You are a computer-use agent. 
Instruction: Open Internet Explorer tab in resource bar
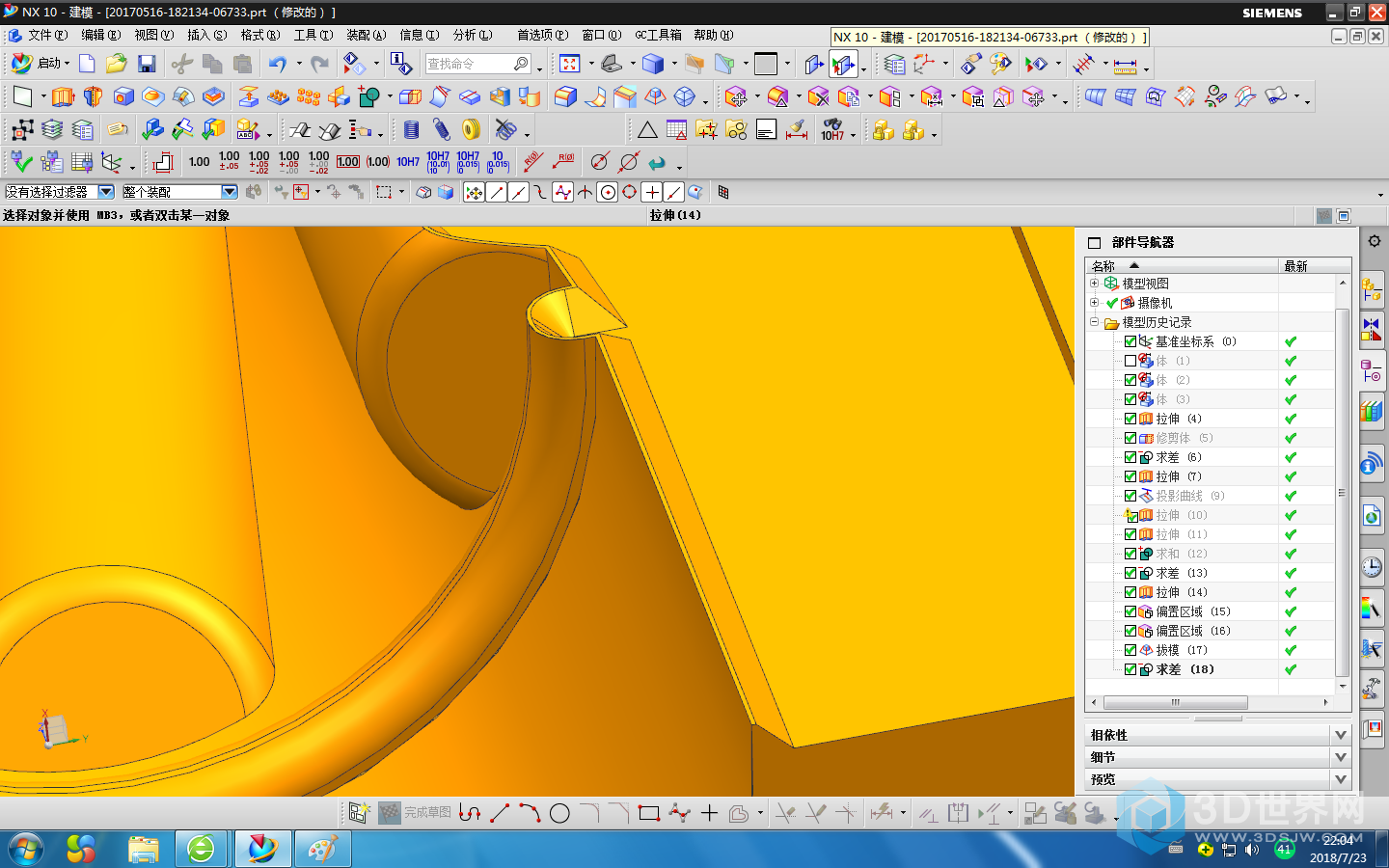coord(1372,516)
